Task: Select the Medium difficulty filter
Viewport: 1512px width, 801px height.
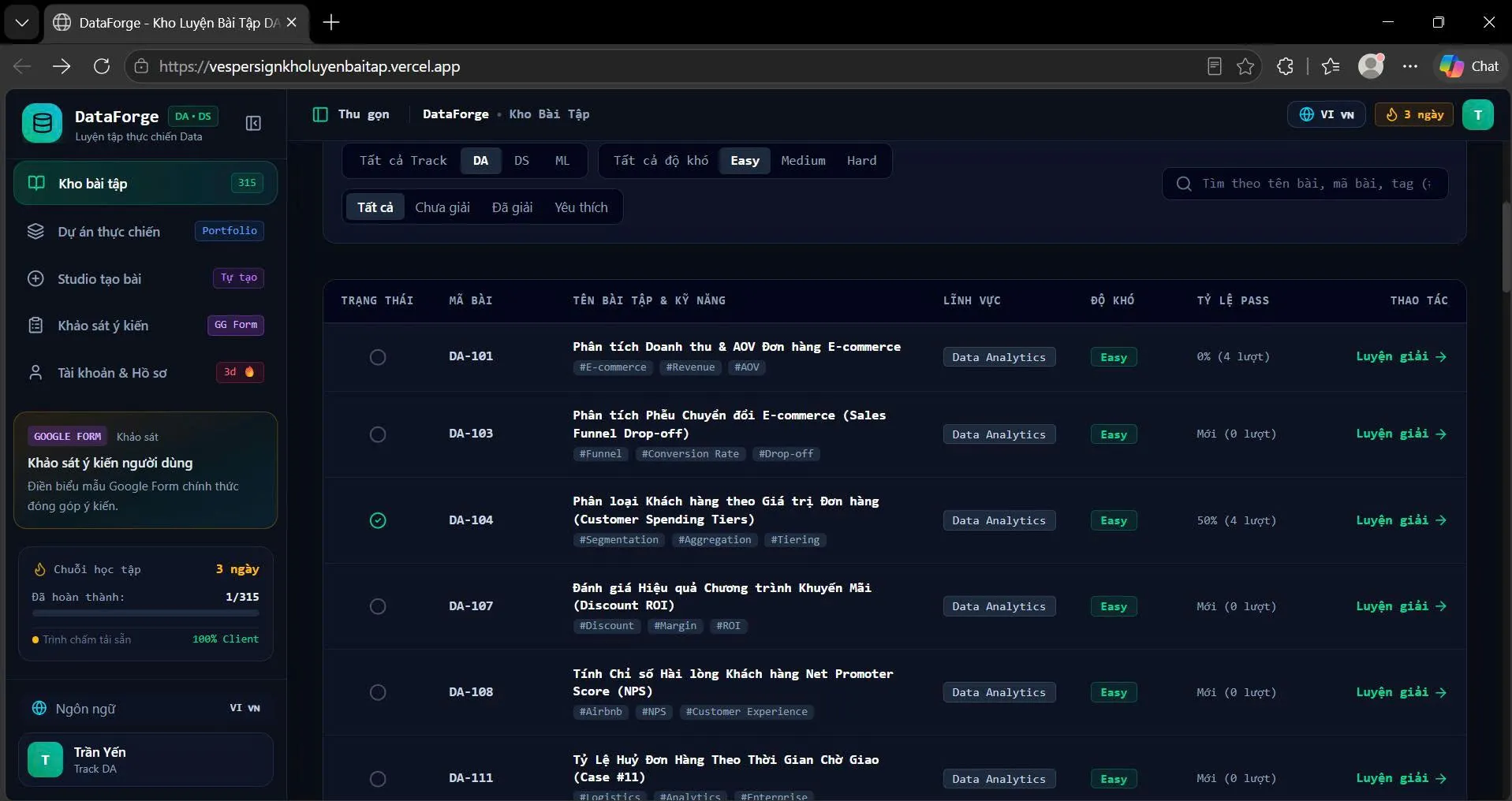Action: tap(803, 161)
